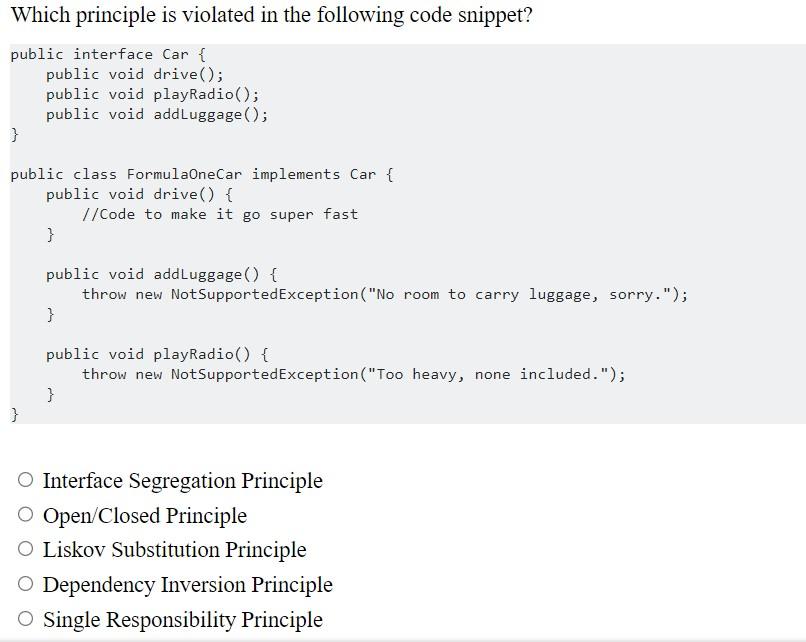806x642 pixels.
Task: Click the Dependency Inversion Principle label text
Action: click(186, 585)
